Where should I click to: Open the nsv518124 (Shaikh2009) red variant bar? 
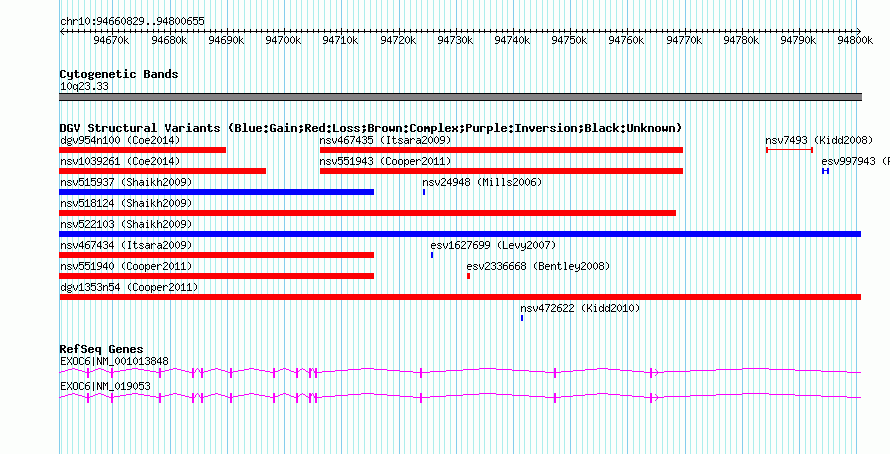click(x=367, y=213)
